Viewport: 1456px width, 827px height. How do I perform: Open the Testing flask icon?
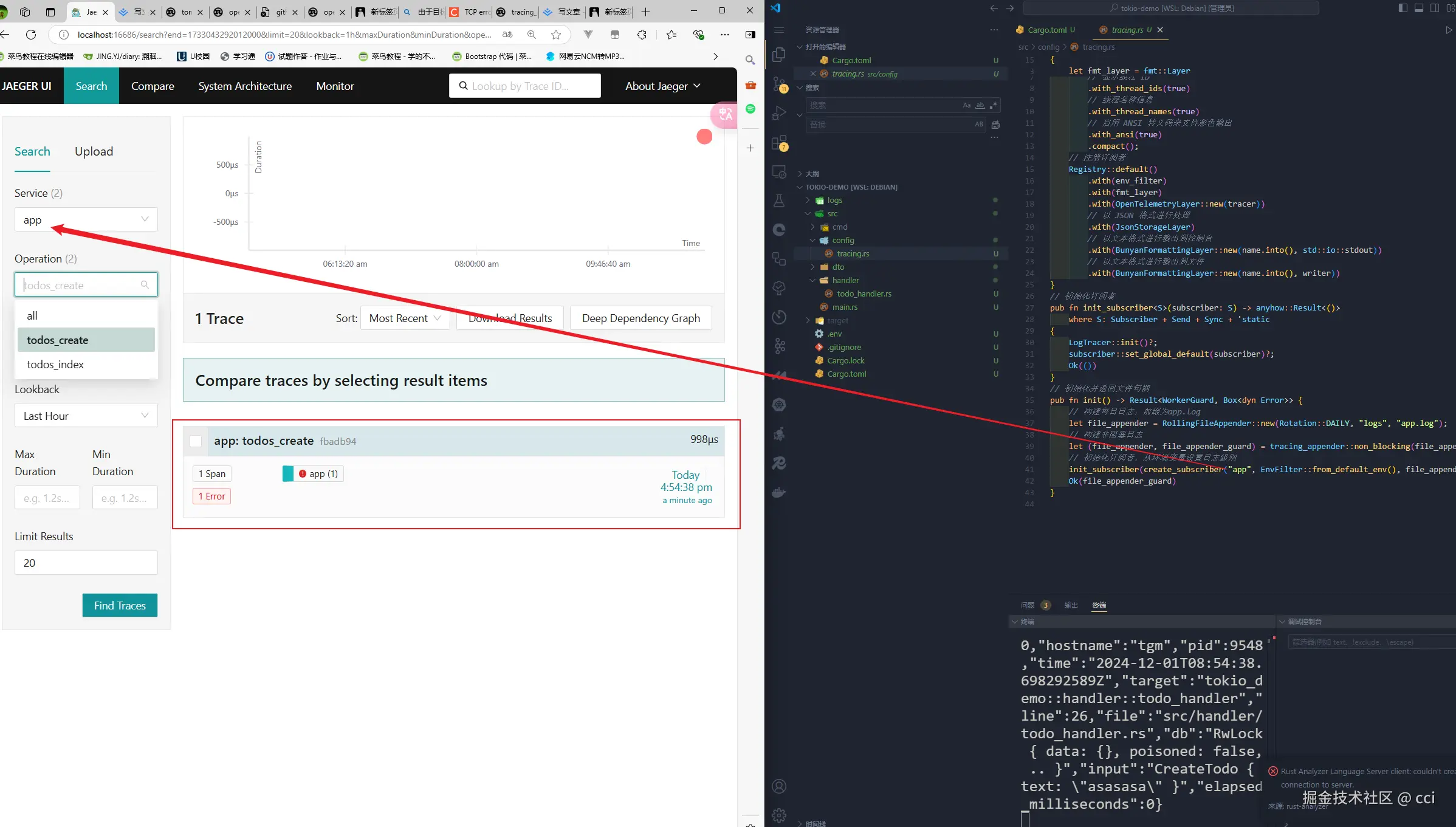tap(779, 201)
